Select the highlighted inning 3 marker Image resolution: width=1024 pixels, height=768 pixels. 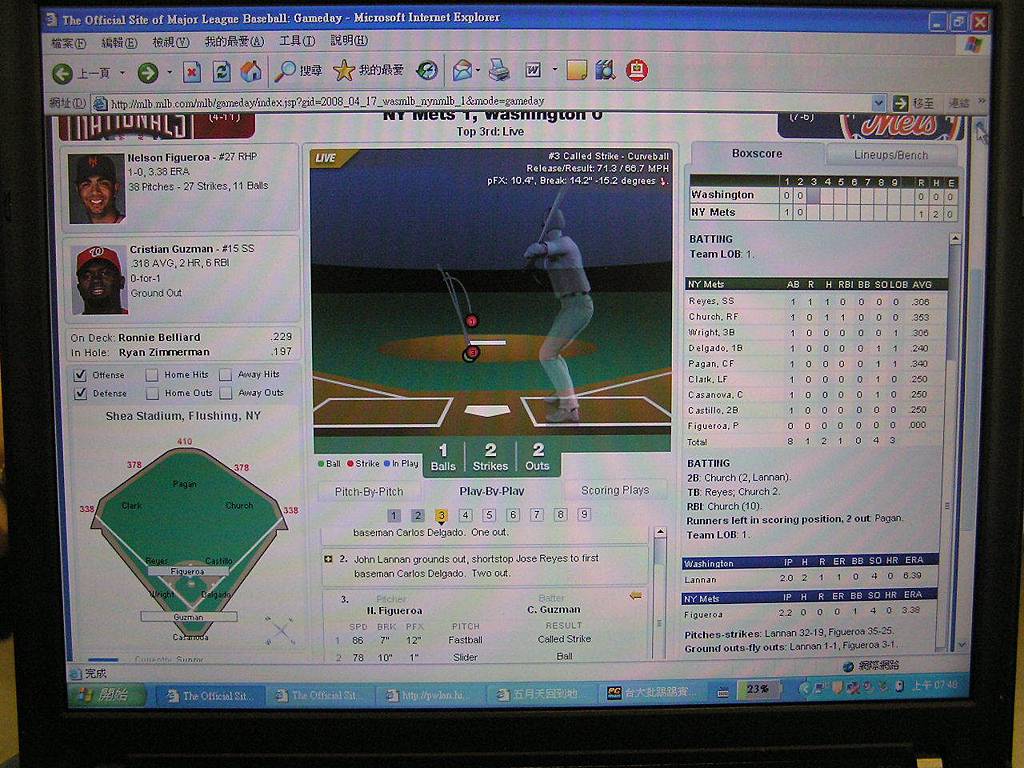click(441, 516)
